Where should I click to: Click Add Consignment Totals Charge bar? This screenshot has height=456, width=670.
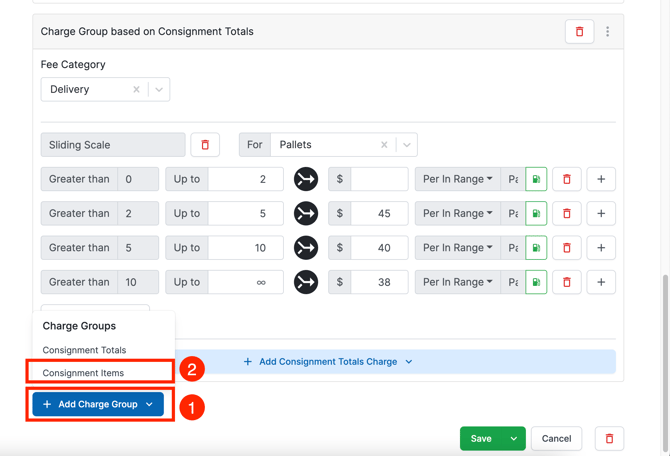[328, 362]
